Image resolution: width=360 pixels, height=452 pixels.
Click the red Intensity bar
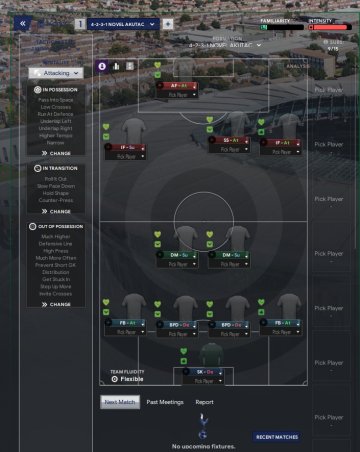coord(330,27)
